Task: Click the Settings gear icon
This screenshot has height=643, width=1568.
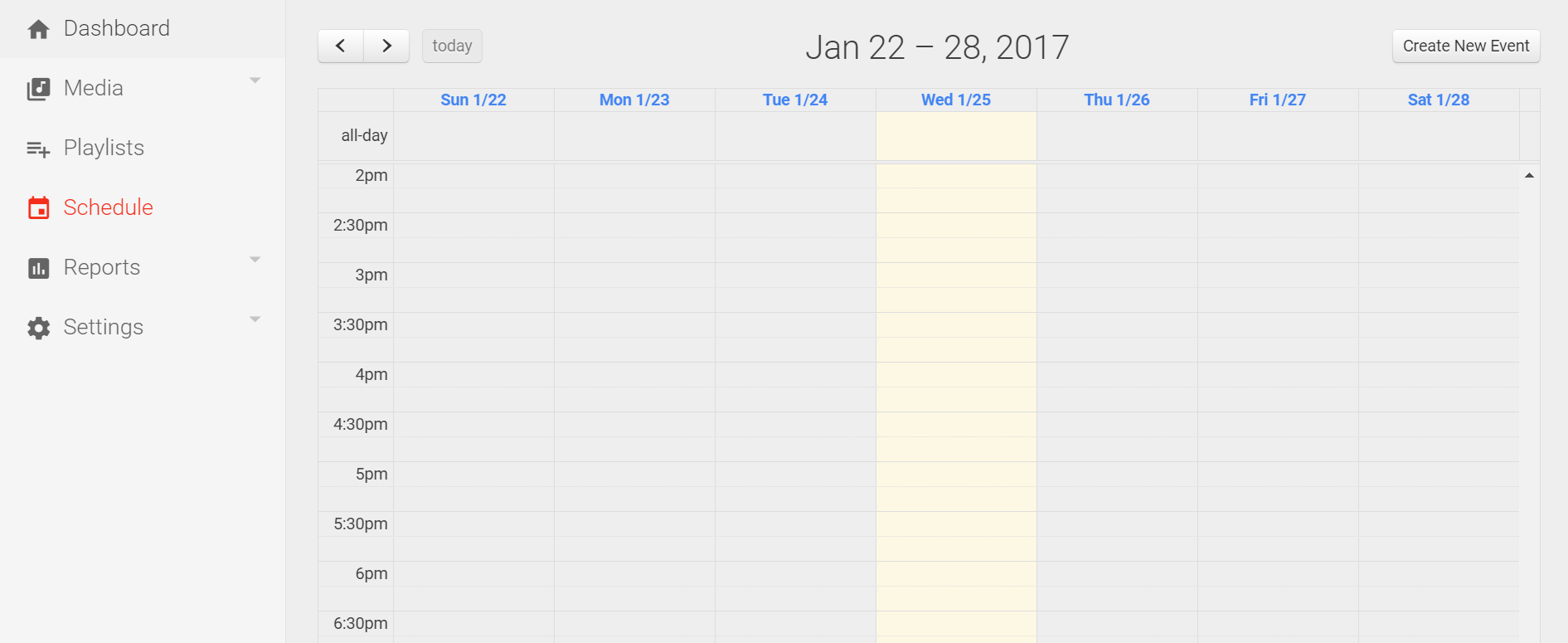Action: 38,328
